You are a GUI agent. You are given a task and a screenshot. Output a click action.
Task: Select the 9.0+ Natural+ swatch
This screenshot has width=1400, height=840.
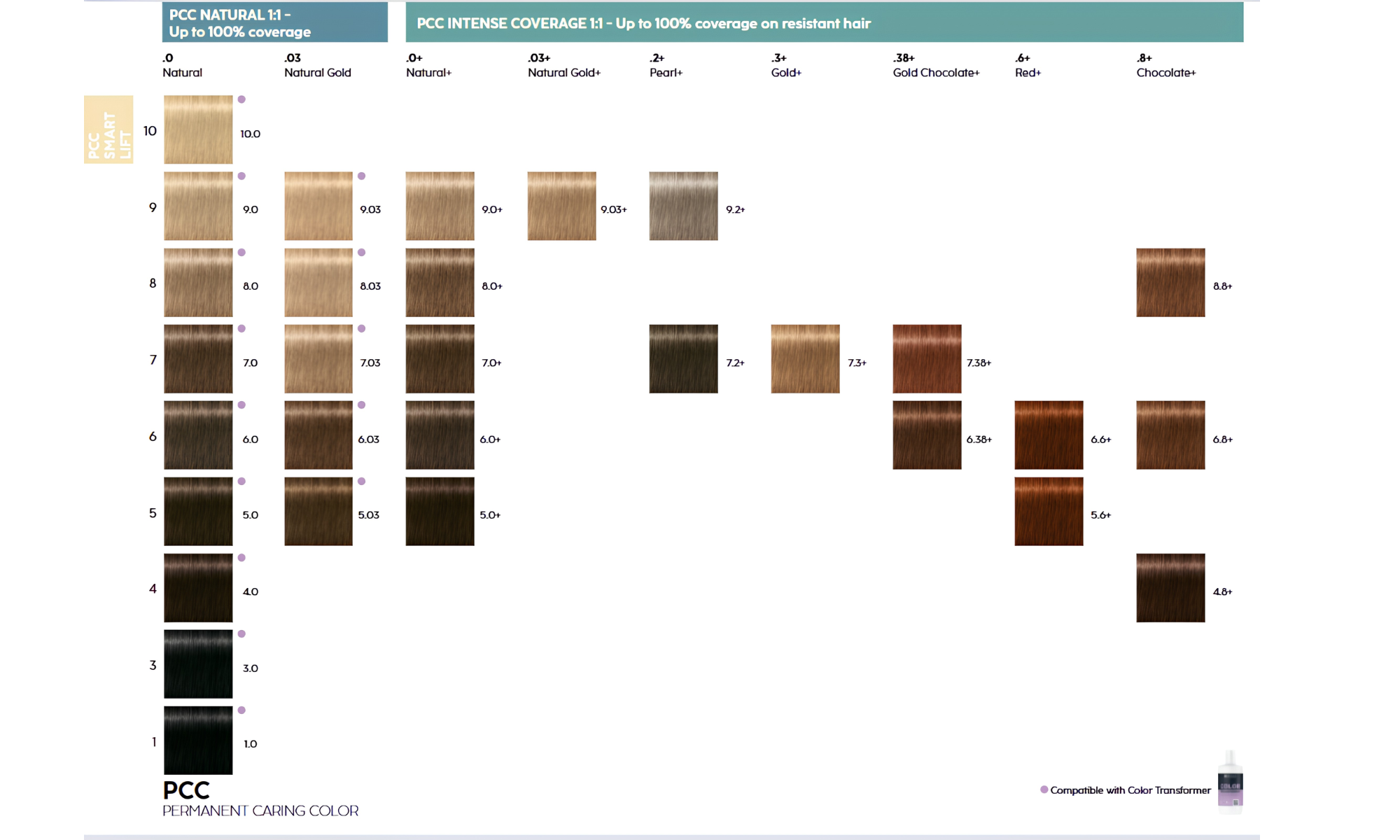point(440,206)
